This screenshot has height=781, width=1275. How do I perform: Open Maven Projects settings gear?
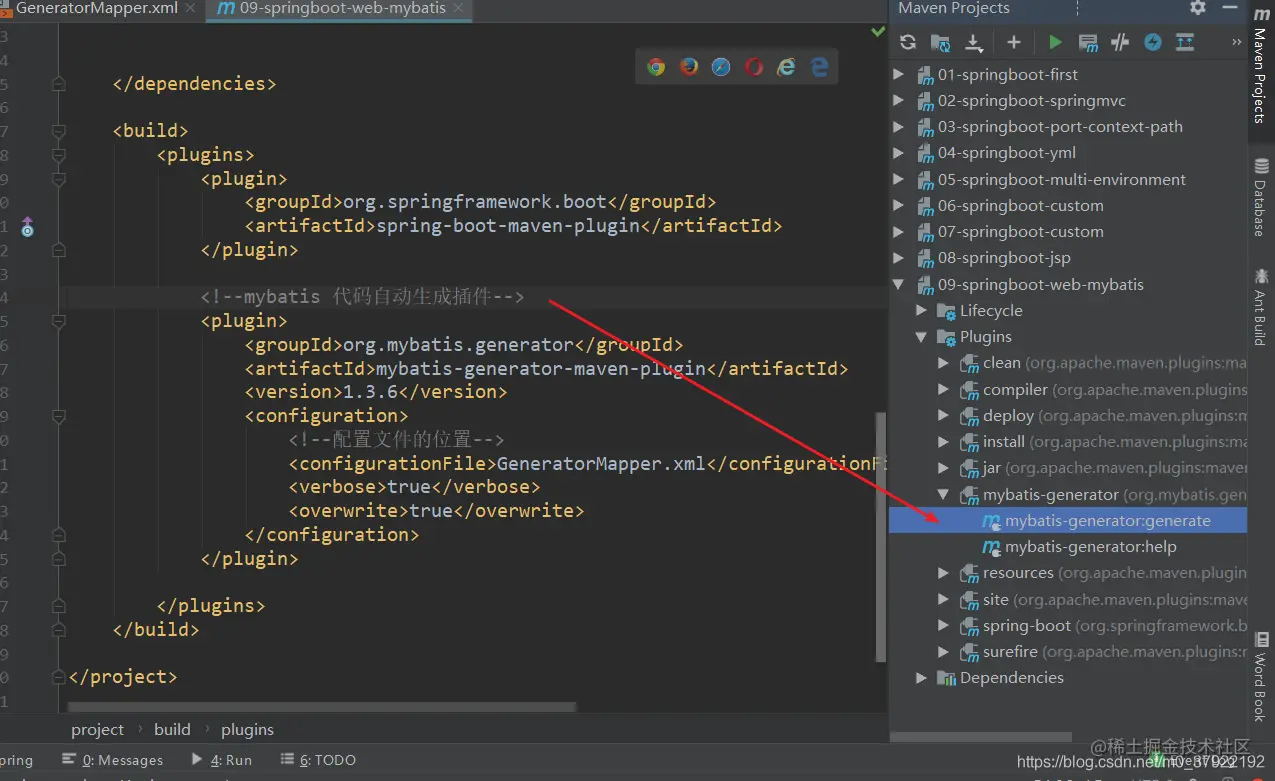coord(1198,8)
